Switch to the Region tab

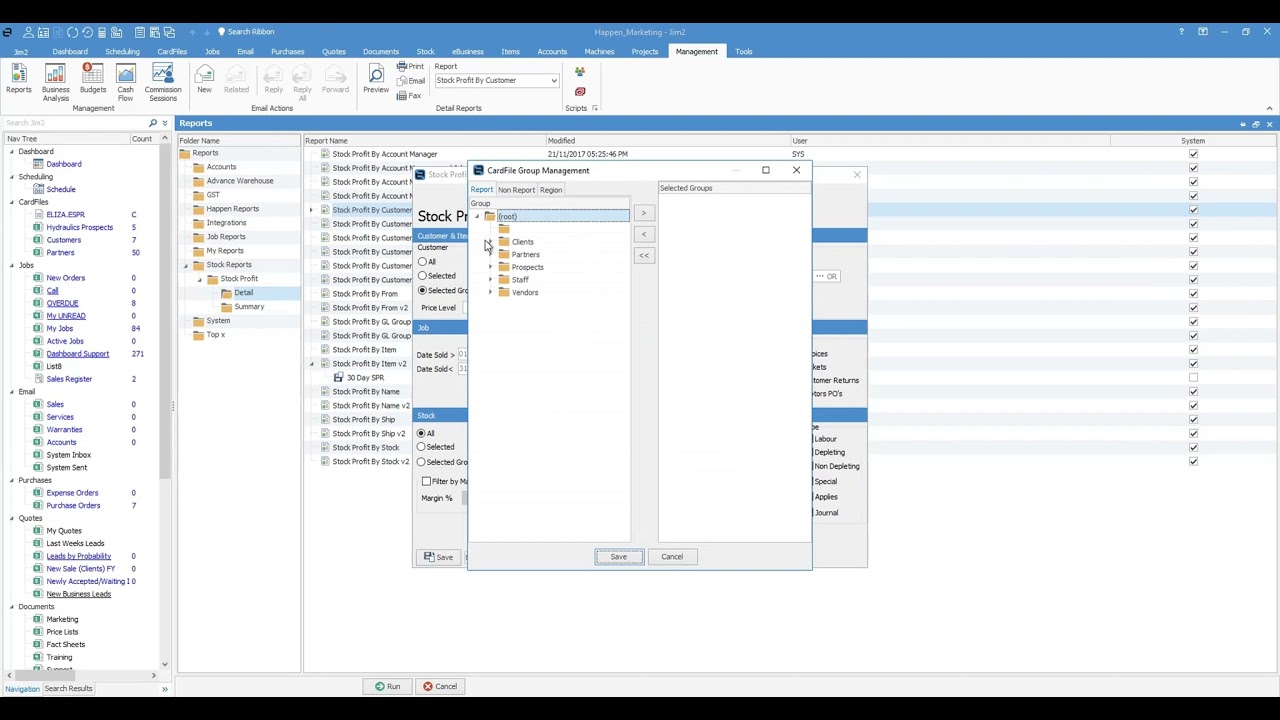tap(551, 190)
